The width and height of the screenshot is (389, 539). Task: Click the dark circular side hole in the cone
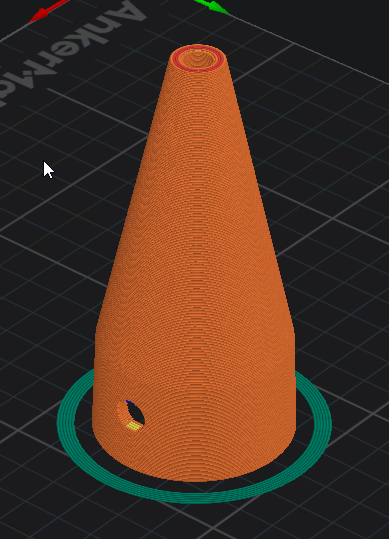(136, 413)
